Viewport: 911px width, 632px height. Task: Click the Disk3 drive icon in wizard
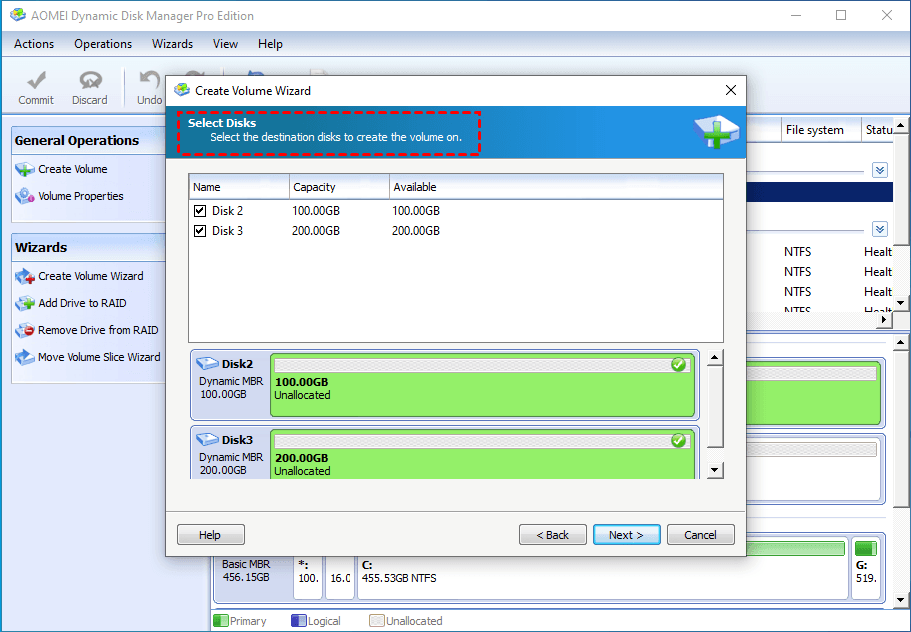[207, 440]
